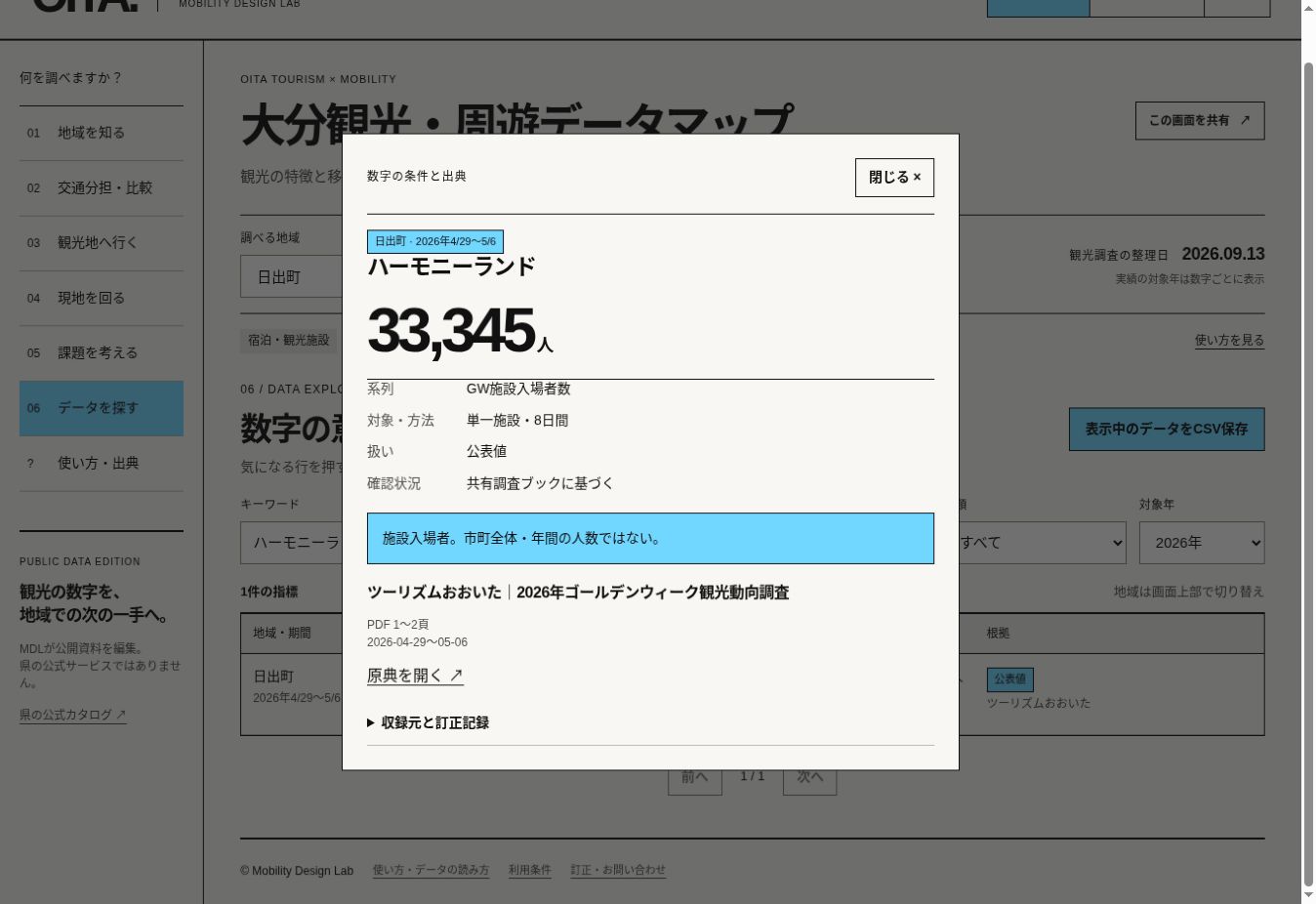Expand 収録元と訂正記録 details
This screenshot has width=1316, height=904.
[428, 722]
